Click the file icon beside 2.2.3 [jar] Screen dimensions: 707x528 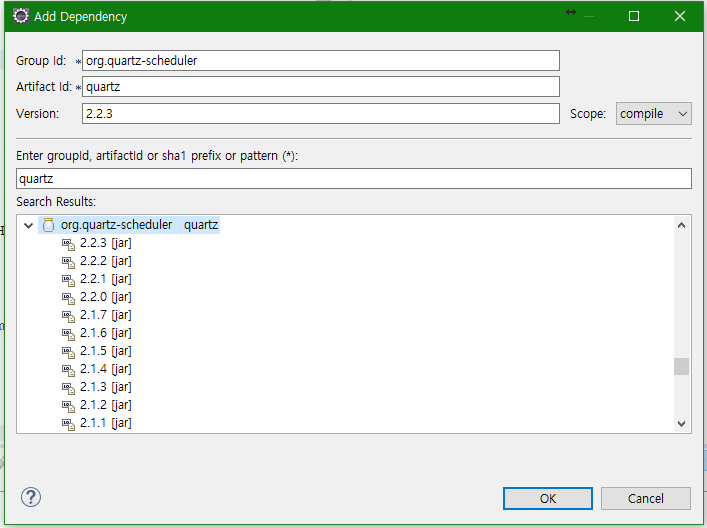pyautogui.click(x=68, y=244)
